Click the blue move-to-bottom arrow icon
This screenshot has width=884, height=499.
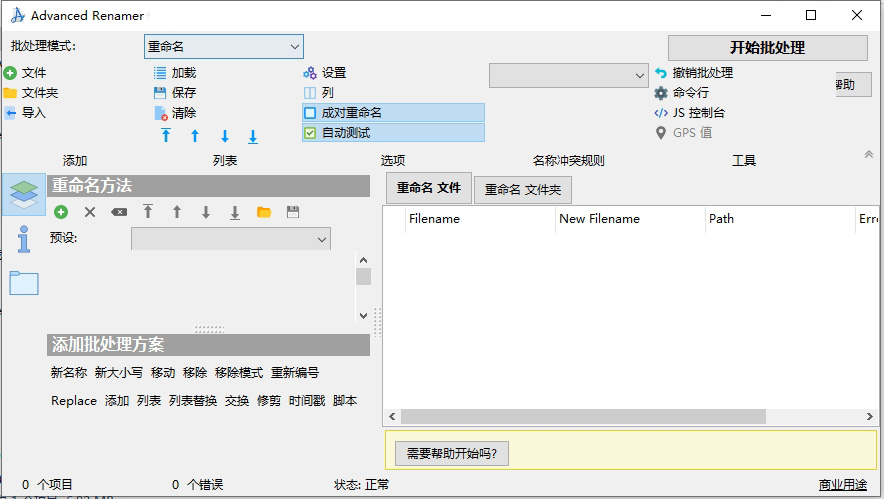tap(253, 136)
